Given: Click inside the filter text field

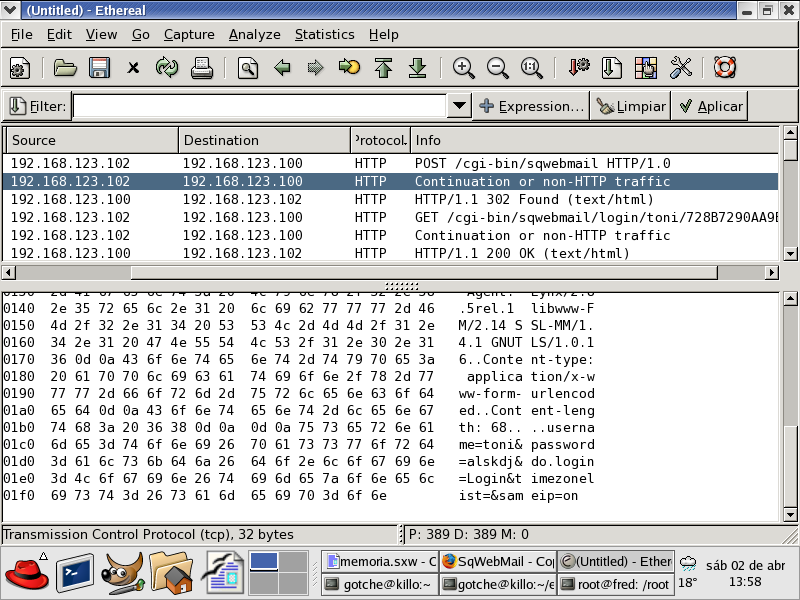Looking at the screenshot, I should coord(260,106).
